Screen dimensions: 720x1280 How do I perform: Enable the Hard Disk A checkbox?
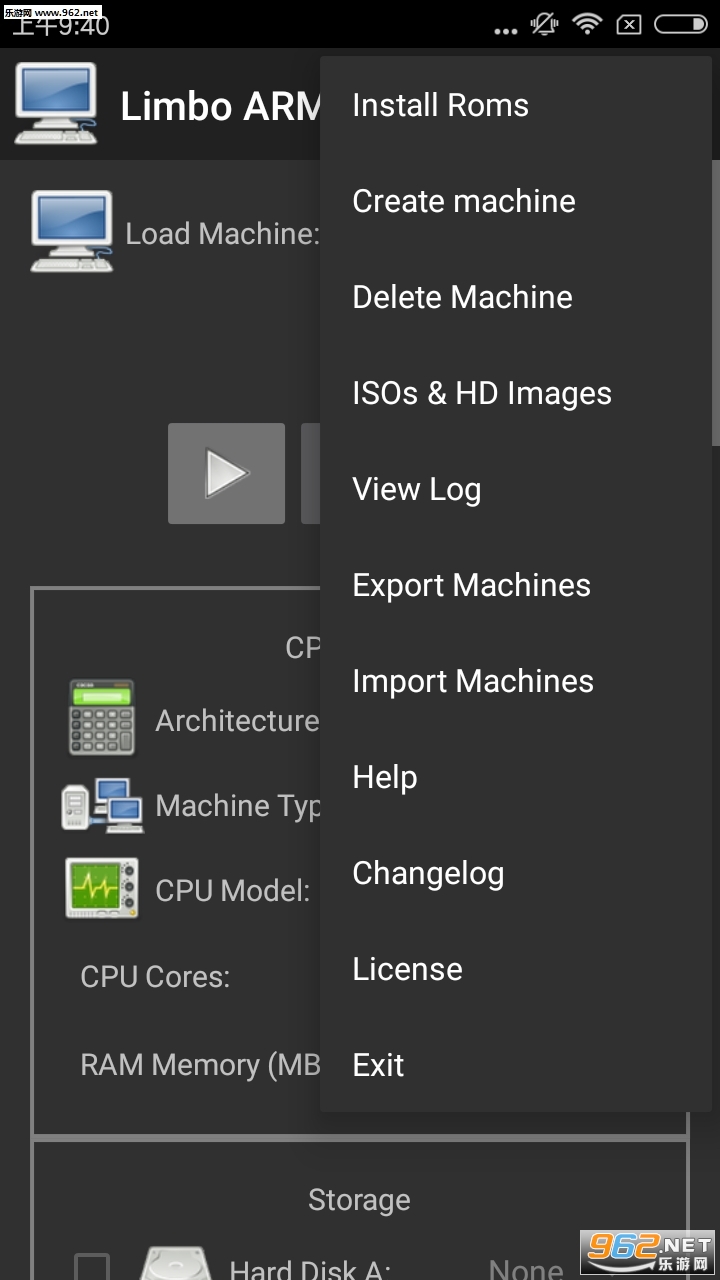92,1268
